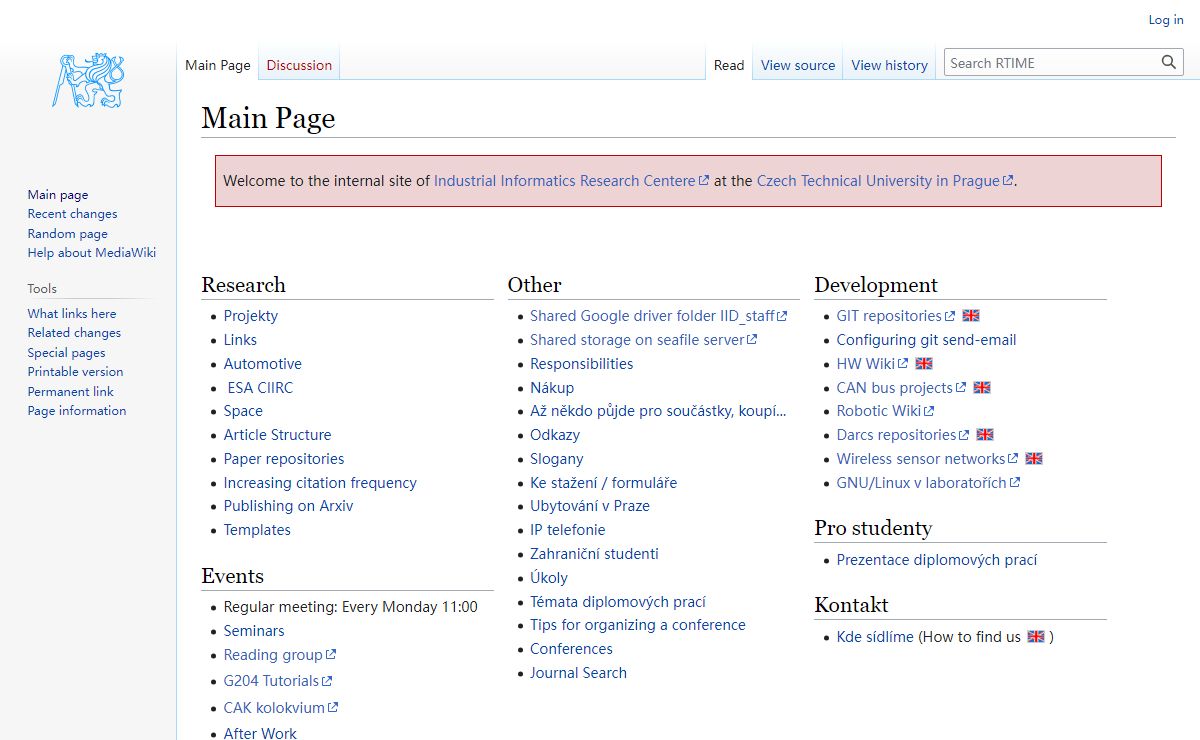Click the Log in link
The image size is (1200, 740).
[x=1166, y=20]
